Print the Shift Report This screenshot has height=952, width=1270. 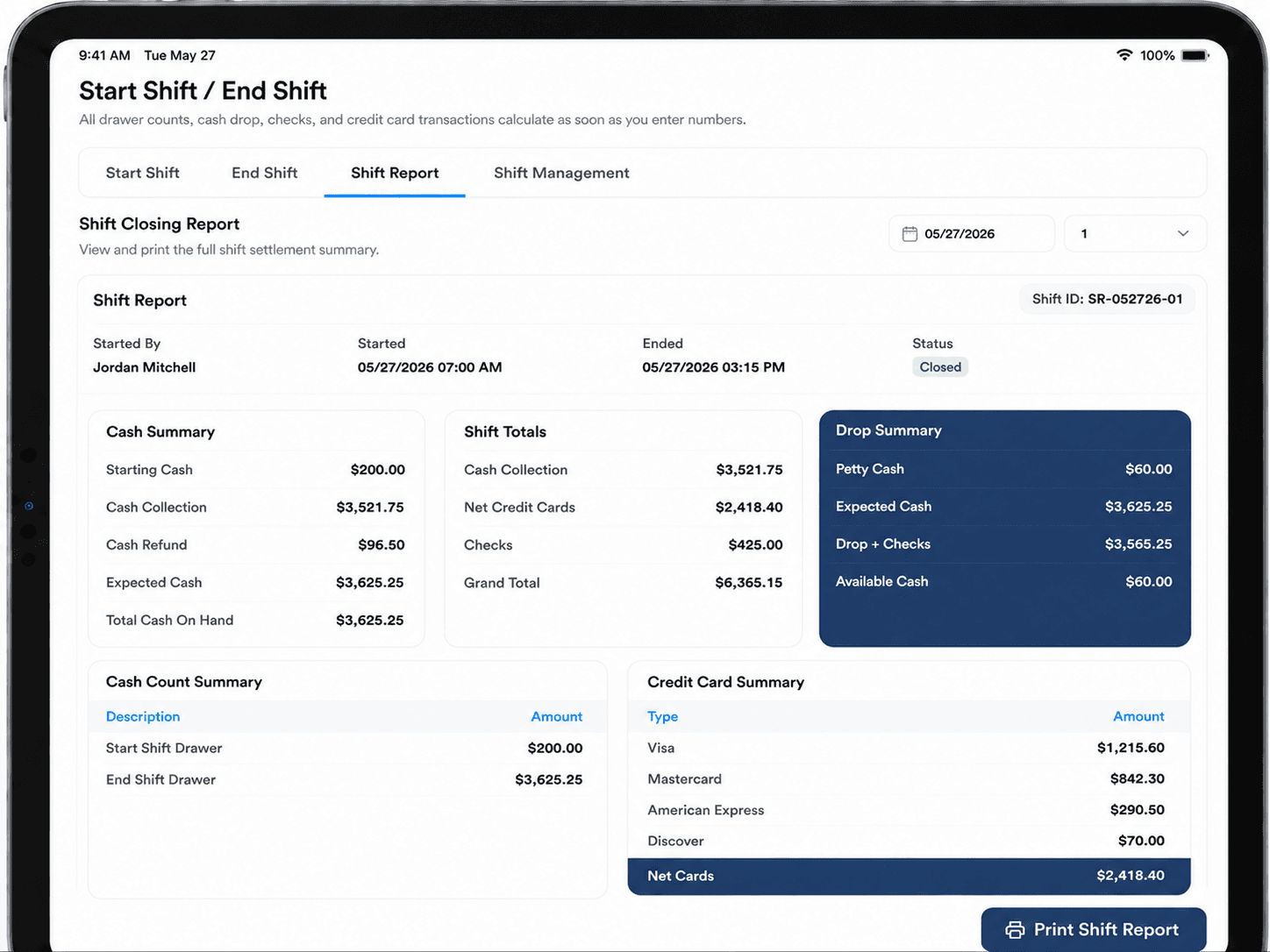tap(1093, 929)
